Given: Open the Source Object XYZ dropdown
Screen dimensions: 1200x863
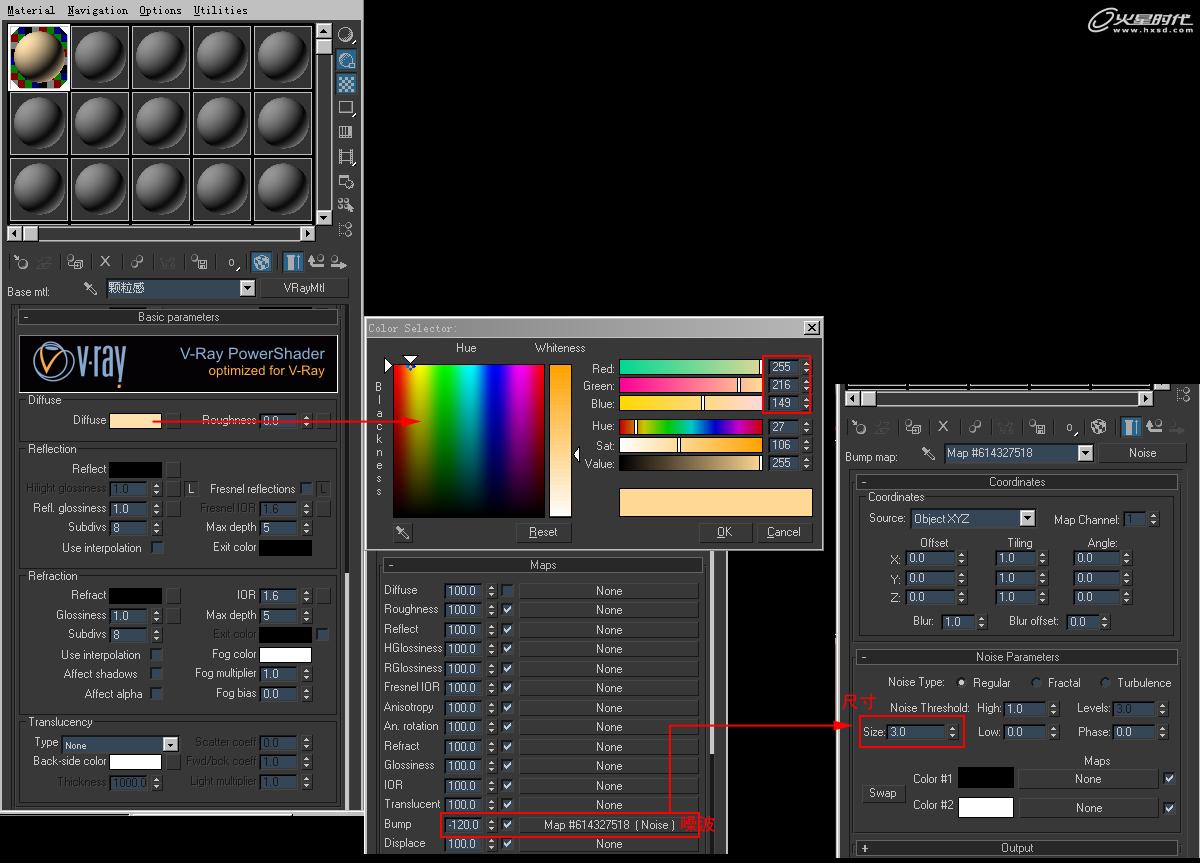Looking at the screenshot, I should click(x=1027, y=518).
